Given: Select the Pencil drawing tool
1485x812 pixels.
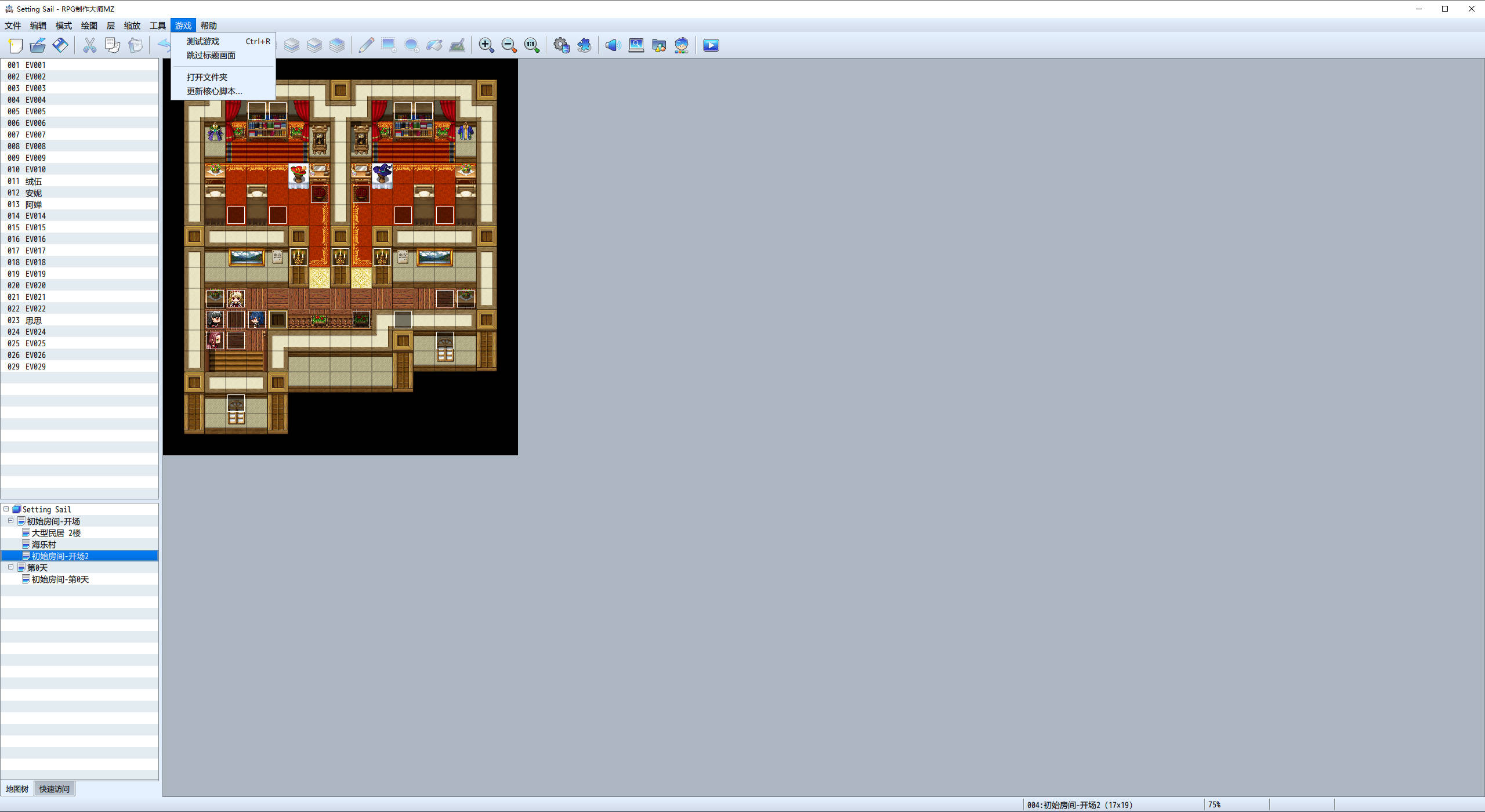Looking at the screenshot, I should tap(366, 45).
